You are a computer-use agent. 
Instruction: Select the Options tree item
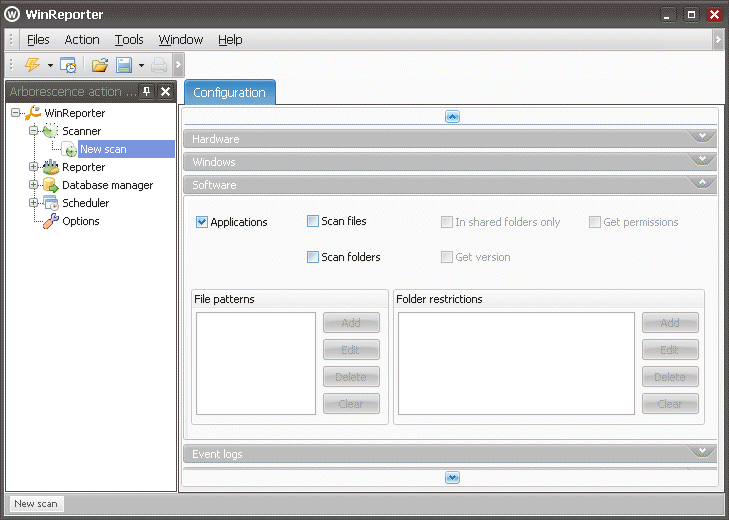point(81,221)
